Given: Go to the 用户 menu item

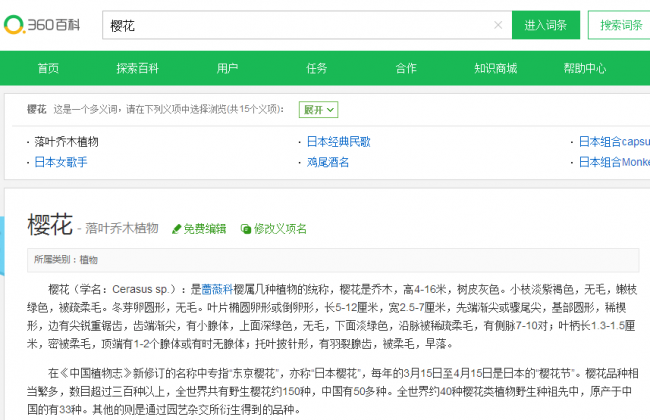Looking at the screenshot, I should (227, 68).
